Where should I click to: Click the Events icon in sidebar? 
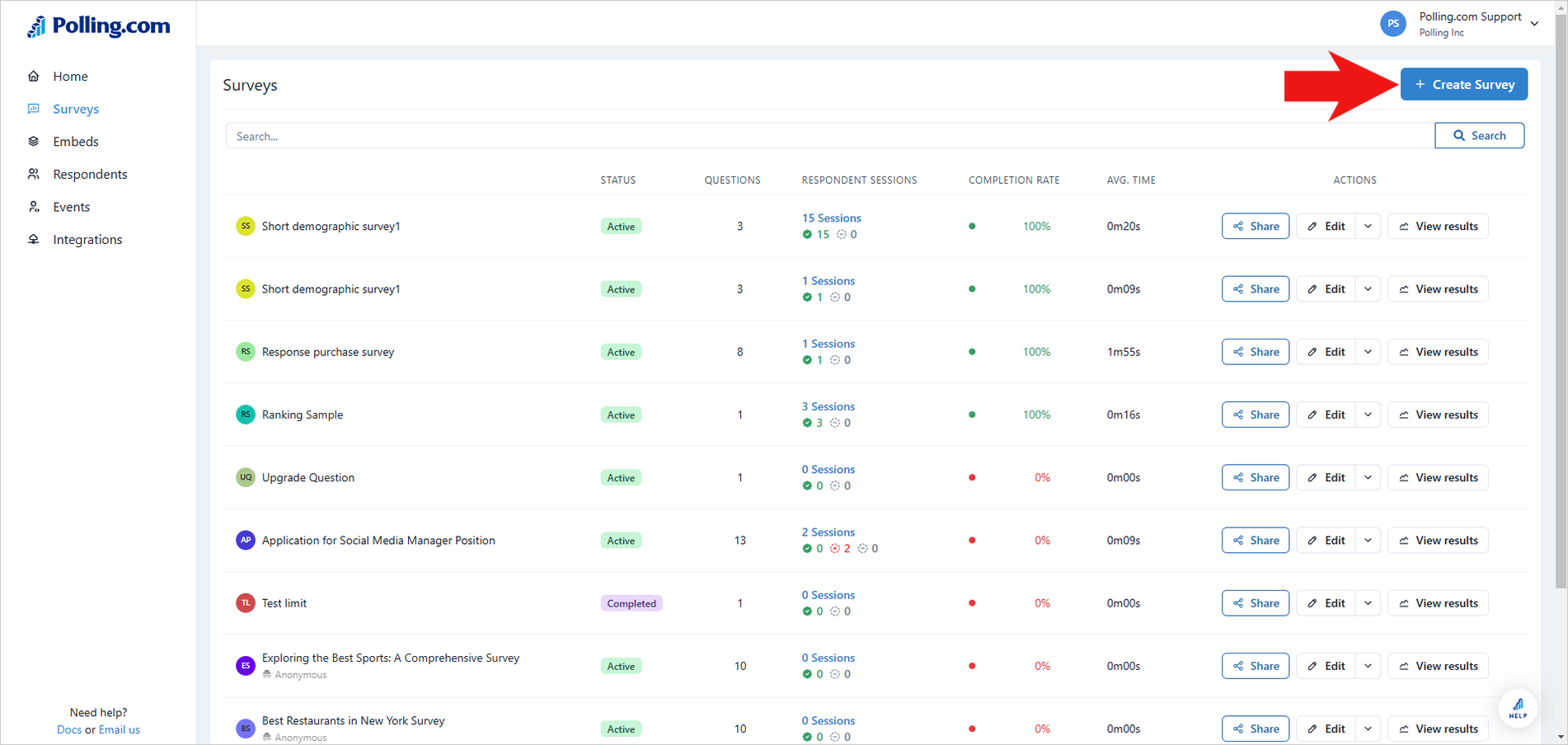(x=34, y=207)
